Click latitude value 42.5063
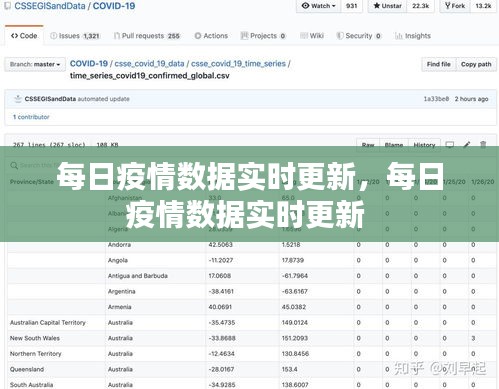This screenshot has height=389, width=499. point(220,245)
